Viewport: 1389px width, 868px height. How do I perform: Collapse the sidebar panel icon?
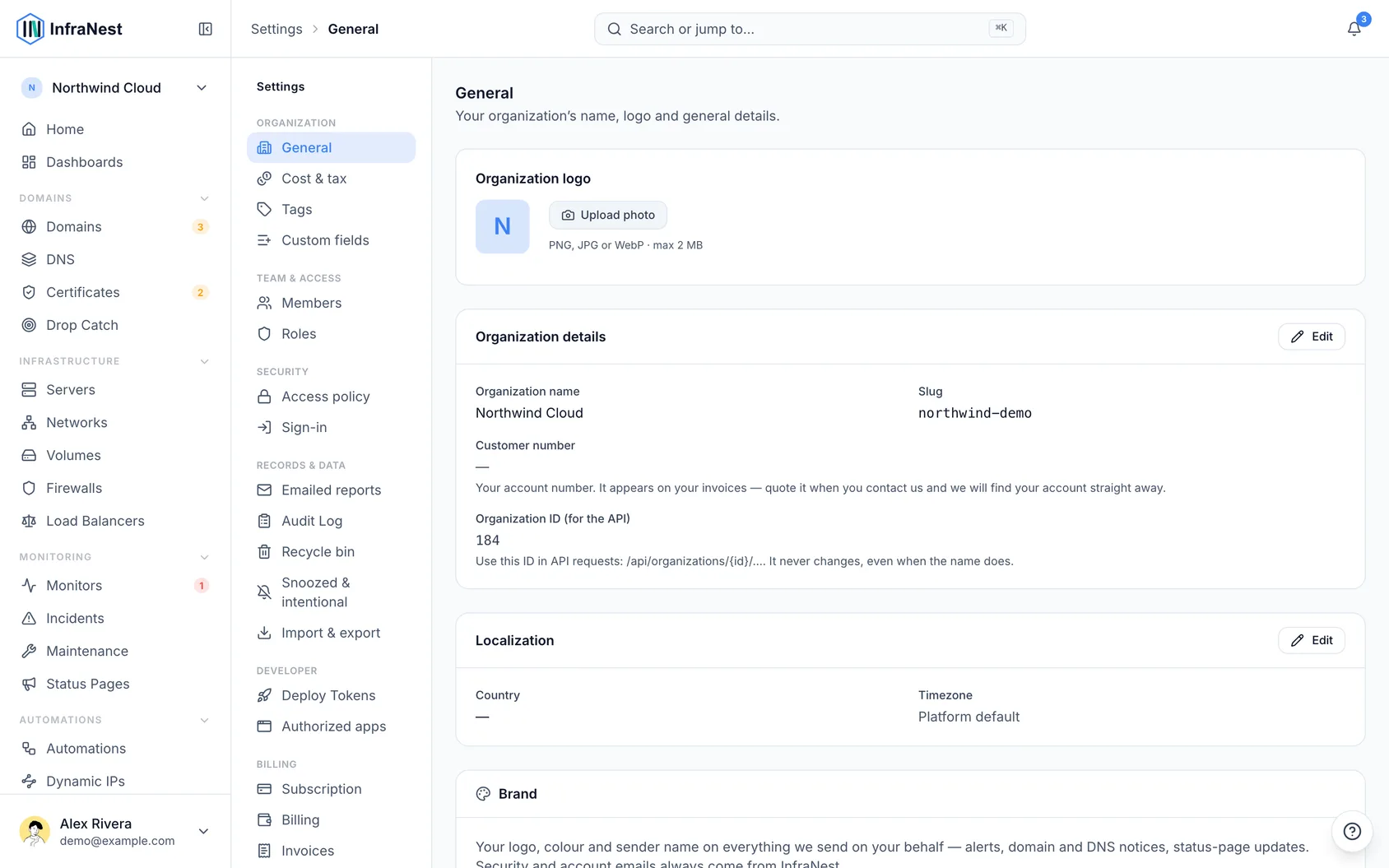[x=206, y=29]
